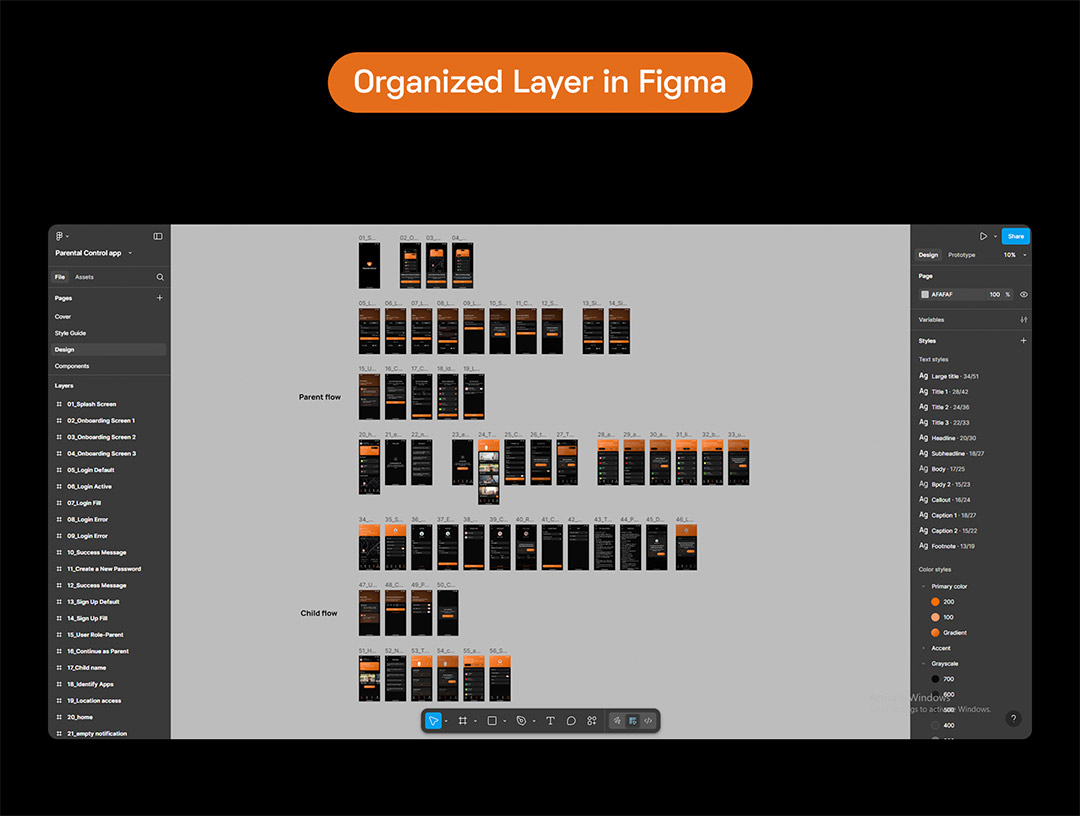Screen dimensions: 1080x816
Task: Pick the Text tool
Action: [550, 720]
